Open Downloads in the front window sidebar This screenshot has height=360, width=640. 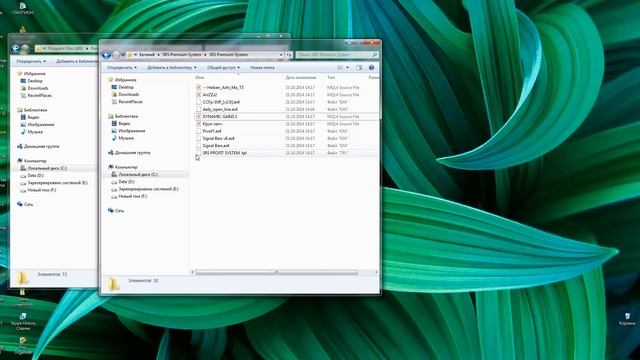(x=129, y=94)
